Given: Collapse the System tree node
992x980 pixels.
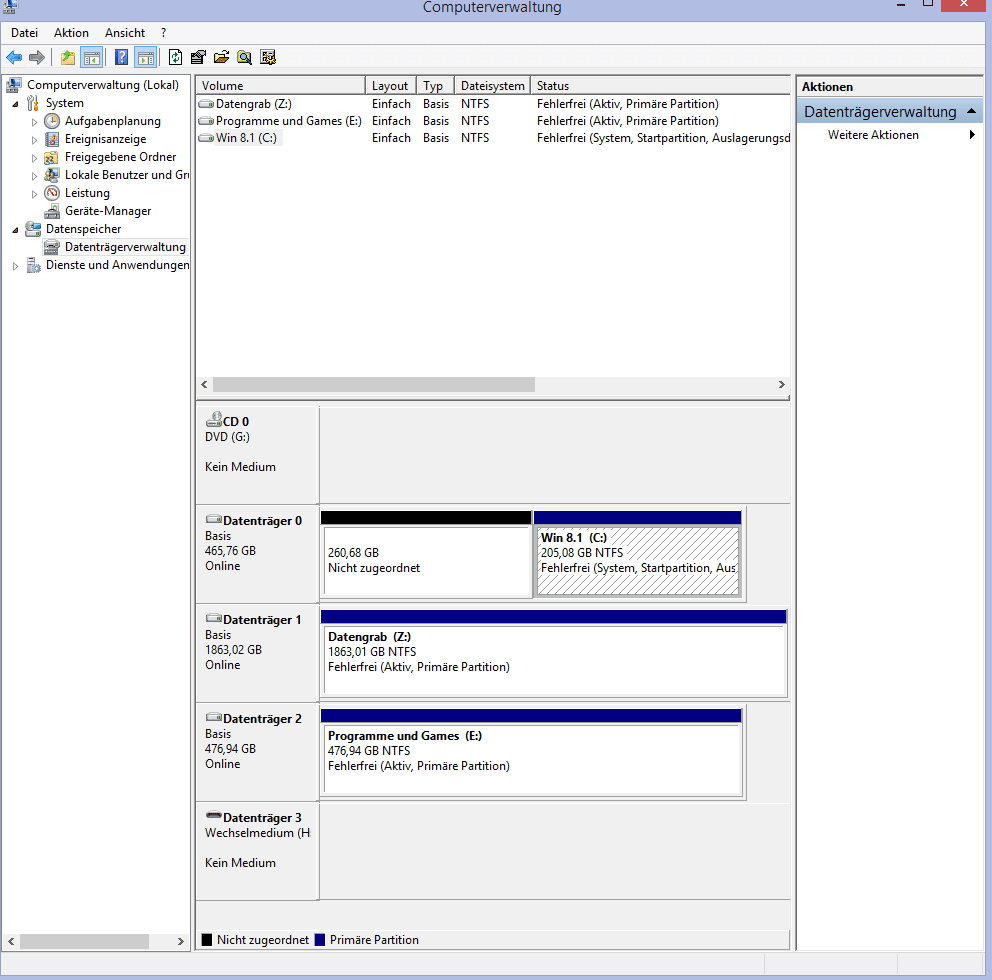Looking at the screenshot, I should tap(16, 104).
